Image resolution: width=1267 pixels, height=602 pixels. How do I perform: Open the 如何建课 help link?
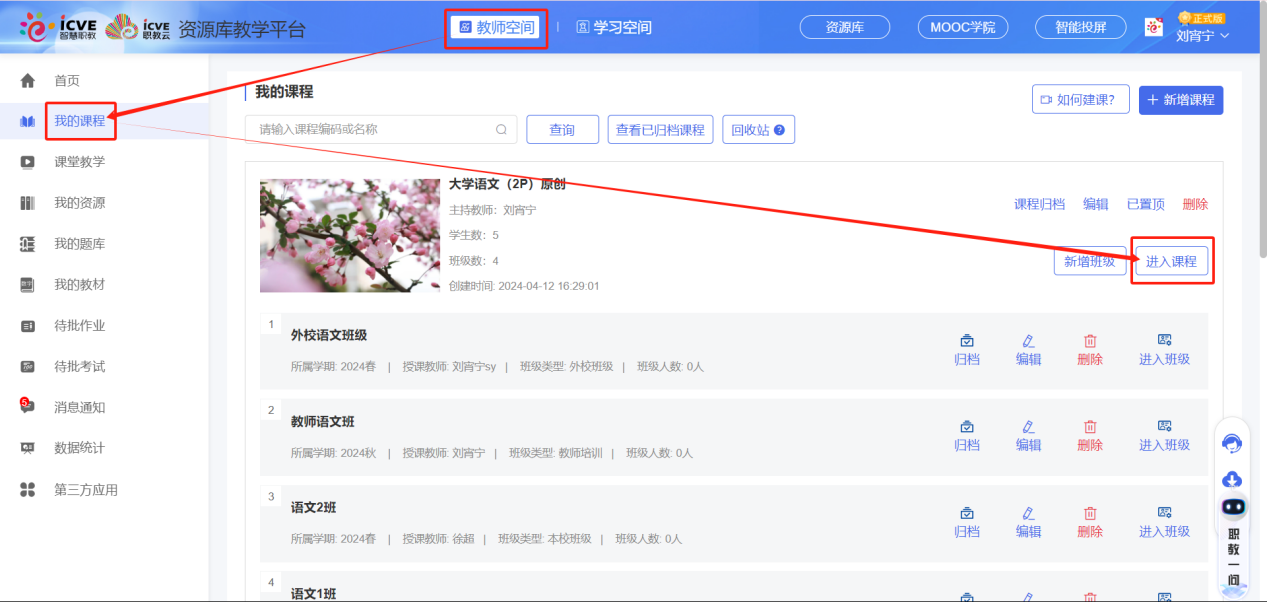(1080, 99)
